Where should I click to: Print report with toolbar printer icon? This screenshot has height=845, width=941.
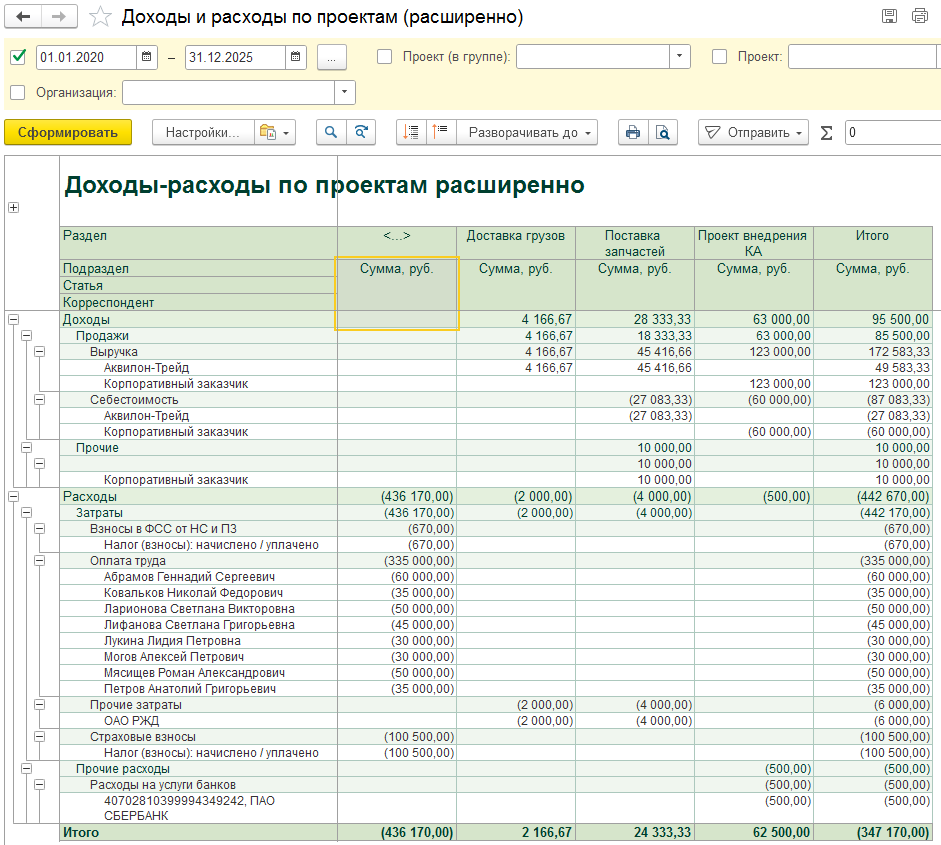click(633, 133)
